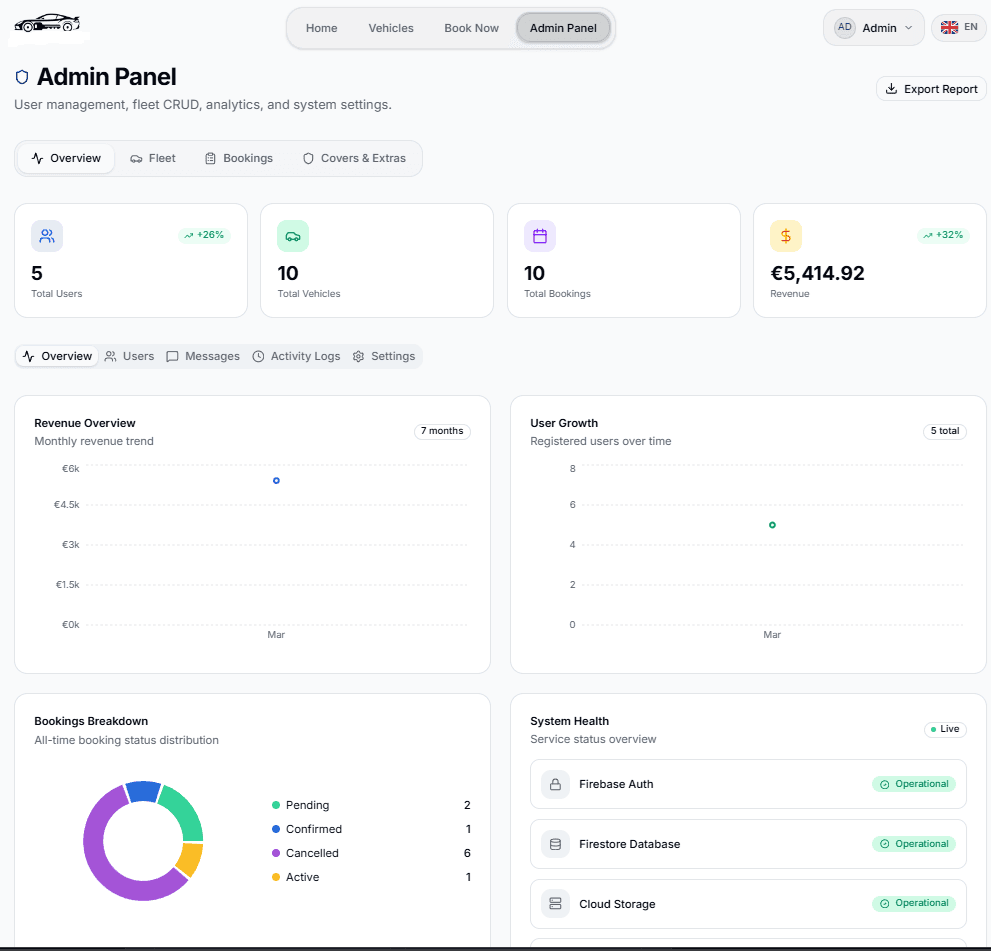Open the EN language selector
Screen dimensions: 991x951
[957, 27]
